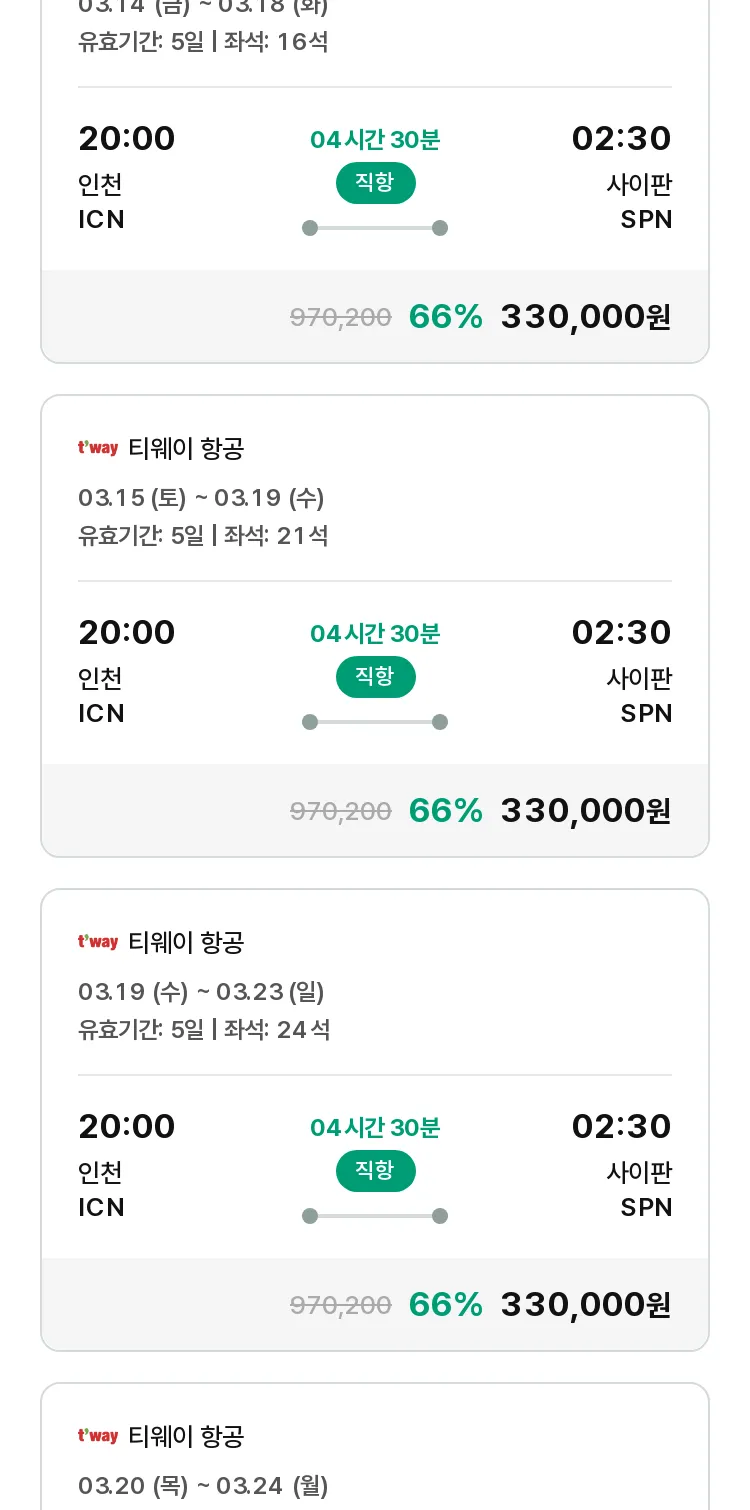Click 20:00 departure time on 03.15 flight
Screen dimensions: 750x1510
tap(127, 632)
